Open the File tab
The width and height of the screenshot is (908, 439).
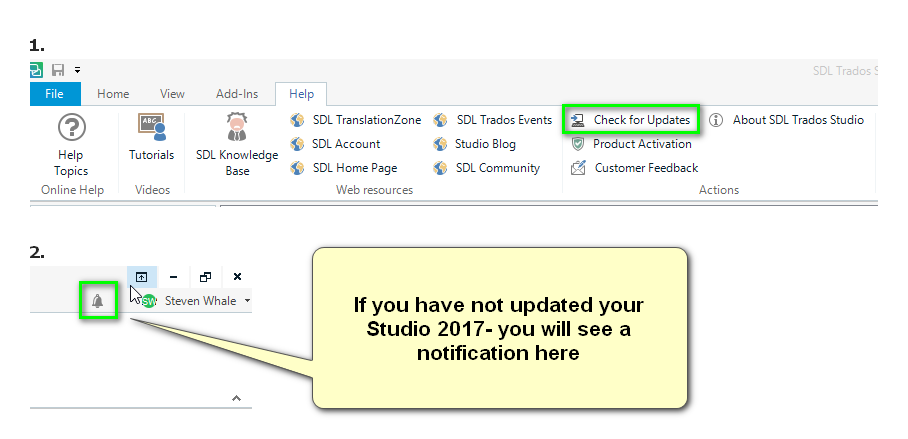click(x=55, y=94)
